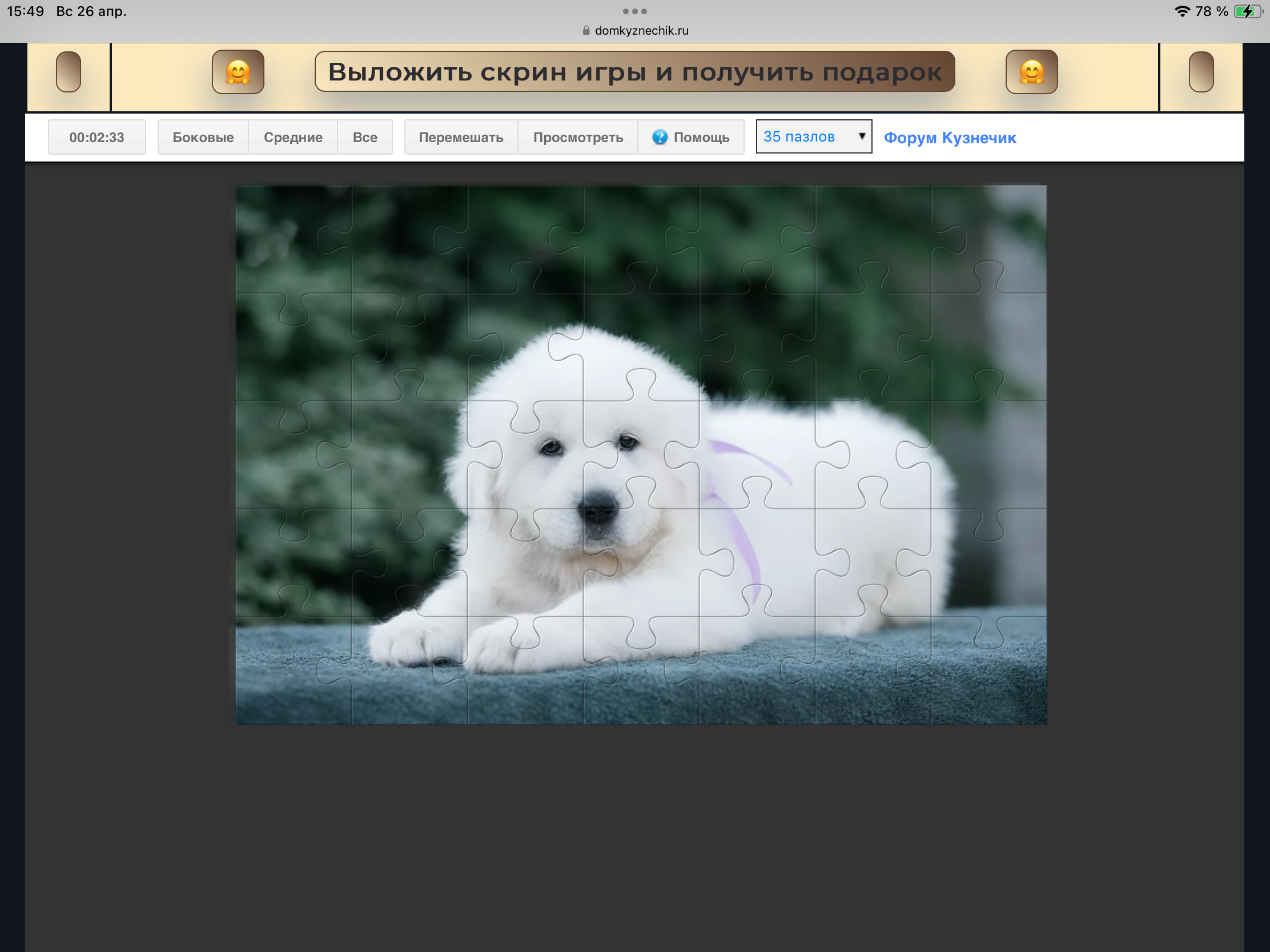Screen dimensions: 1270x952
Task: Tap the three dots at the top of the screen
Action: pyautogui.click(x=634, y=11)
